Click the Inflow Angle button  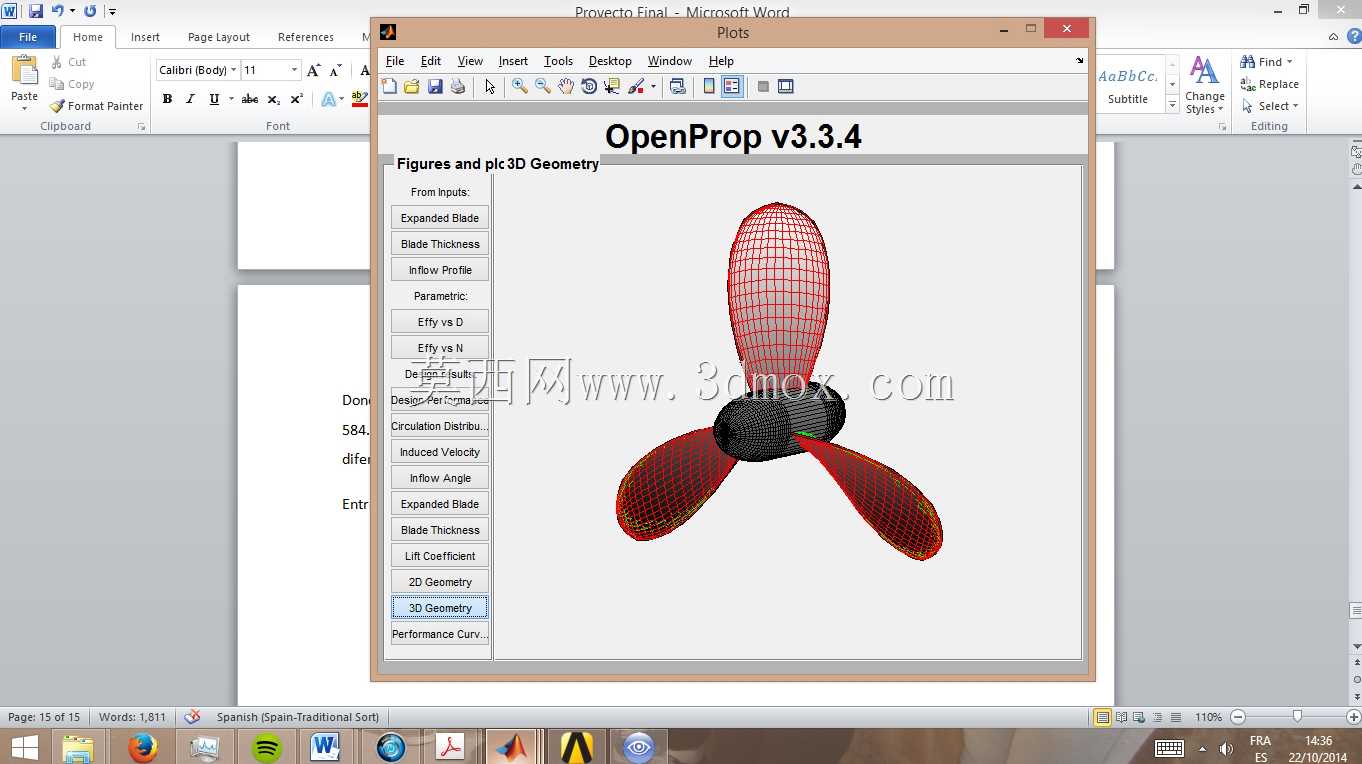click(440, 478)
